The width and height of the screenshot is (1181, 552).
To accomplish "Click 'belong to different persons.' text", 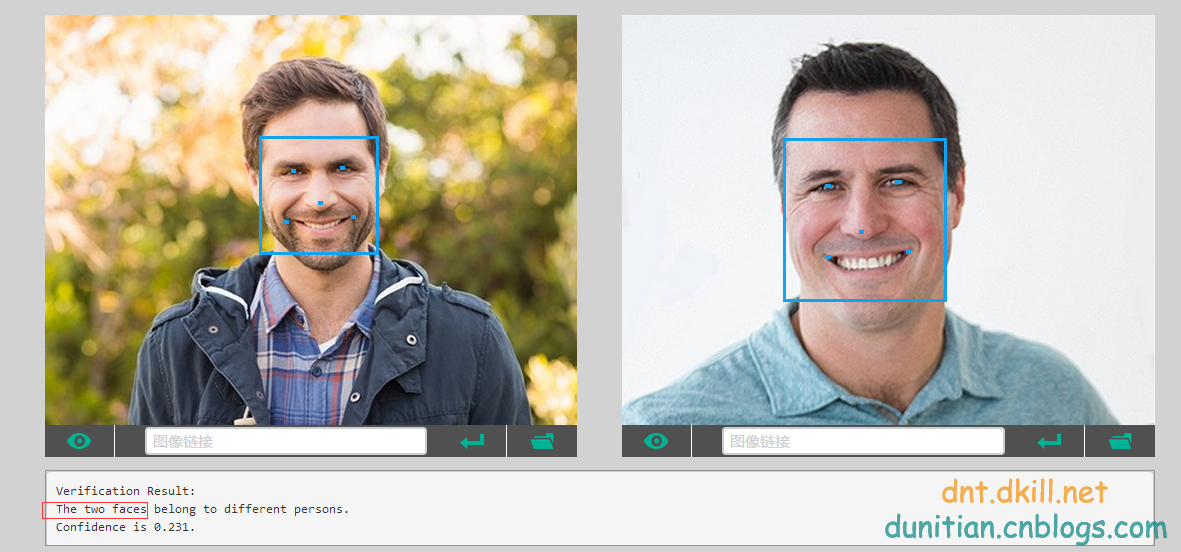I will [x=252, y=509].
